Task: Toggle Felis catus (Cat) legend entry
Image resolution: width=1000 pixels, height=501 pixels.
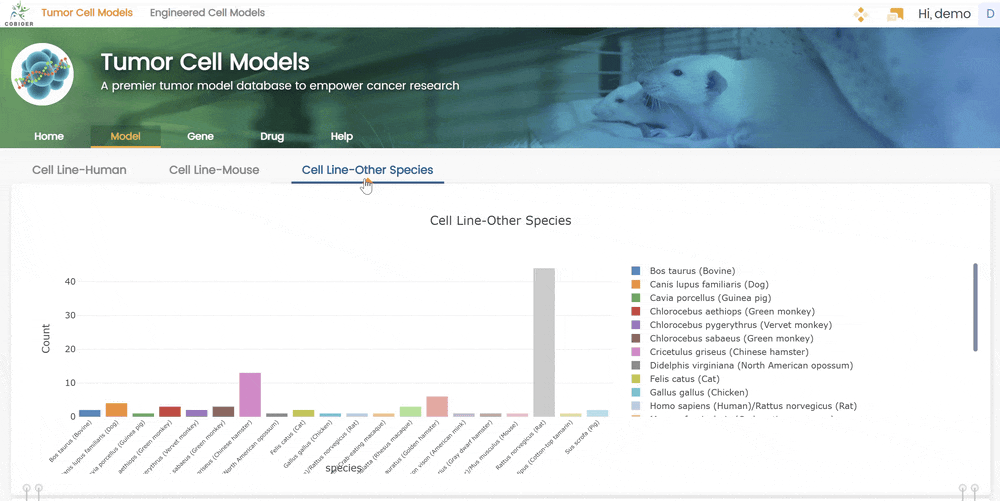Action: point(684,379)
